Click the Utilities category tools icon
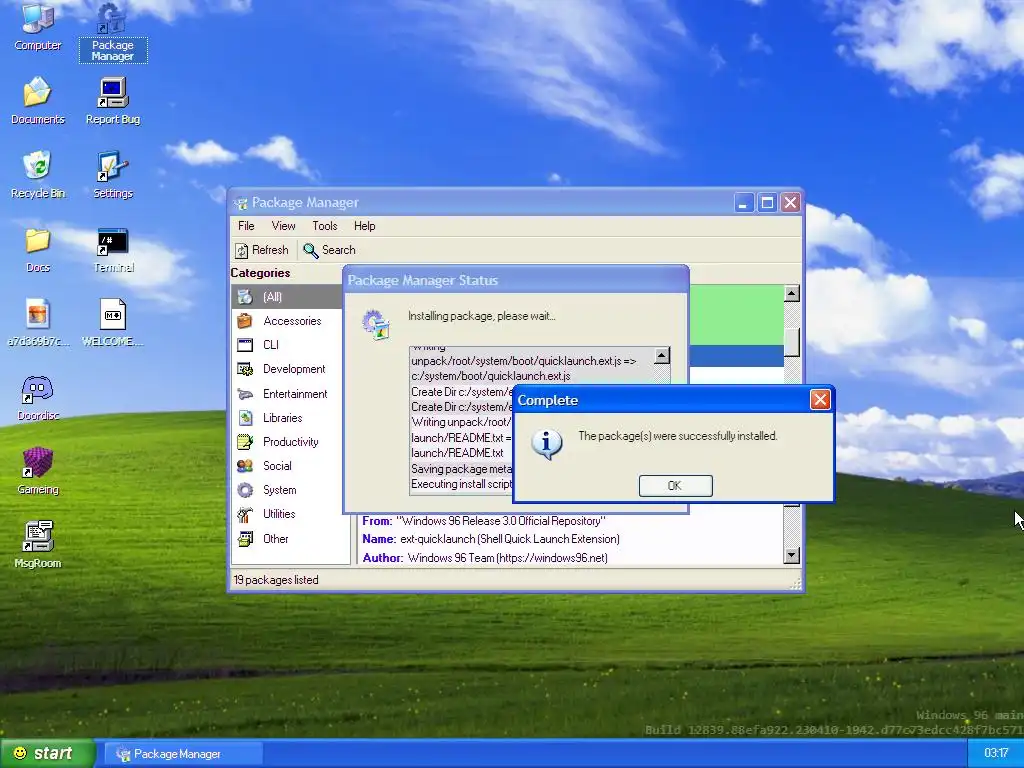Screen dimensions: 1024x768 click(x=245, y=515)
